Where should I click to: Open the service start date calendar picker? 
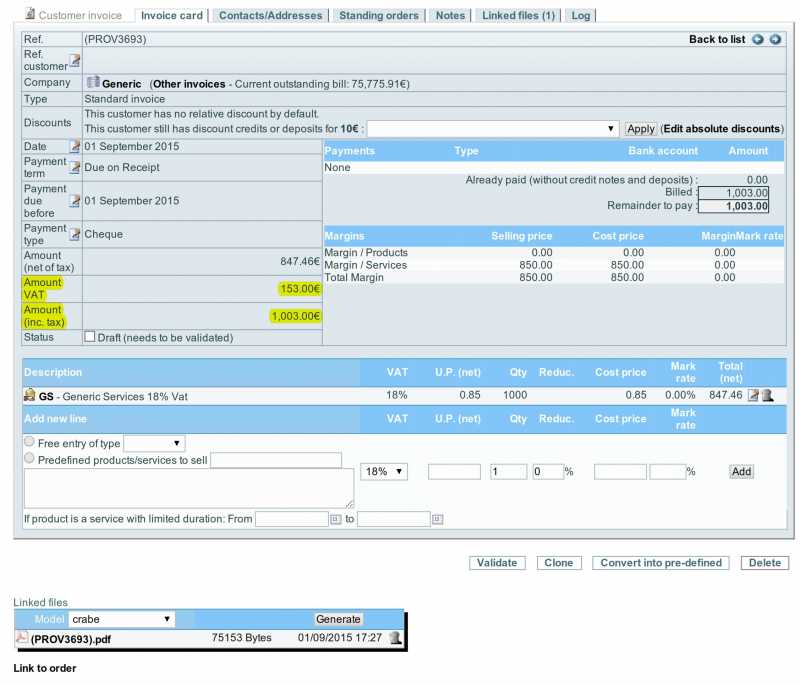pos(336,519)
